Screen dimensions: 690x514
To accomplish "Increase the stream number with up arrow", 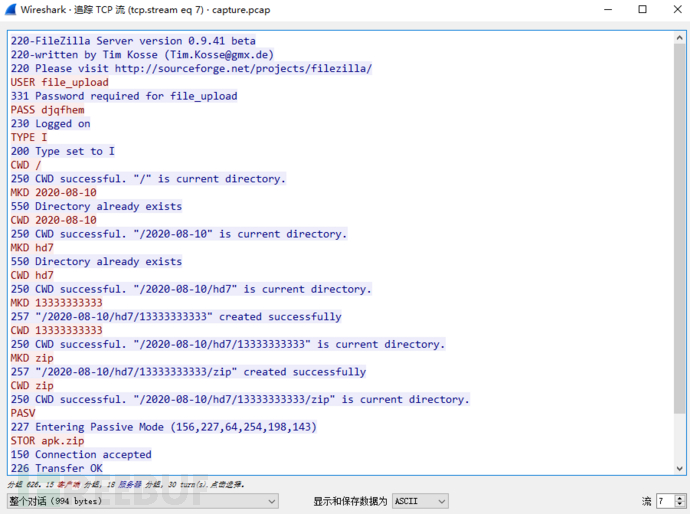I will (680, 498).
